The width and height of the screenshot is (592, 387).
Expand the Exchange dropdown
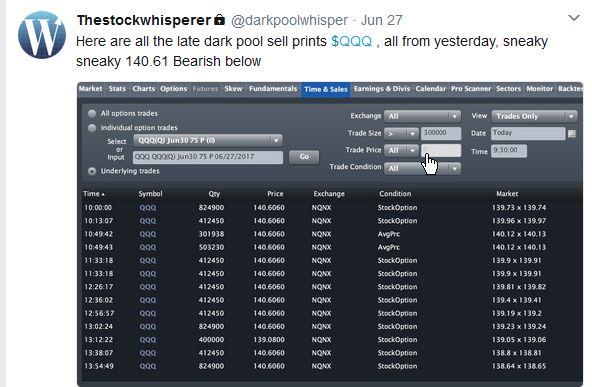pos(422,116)
